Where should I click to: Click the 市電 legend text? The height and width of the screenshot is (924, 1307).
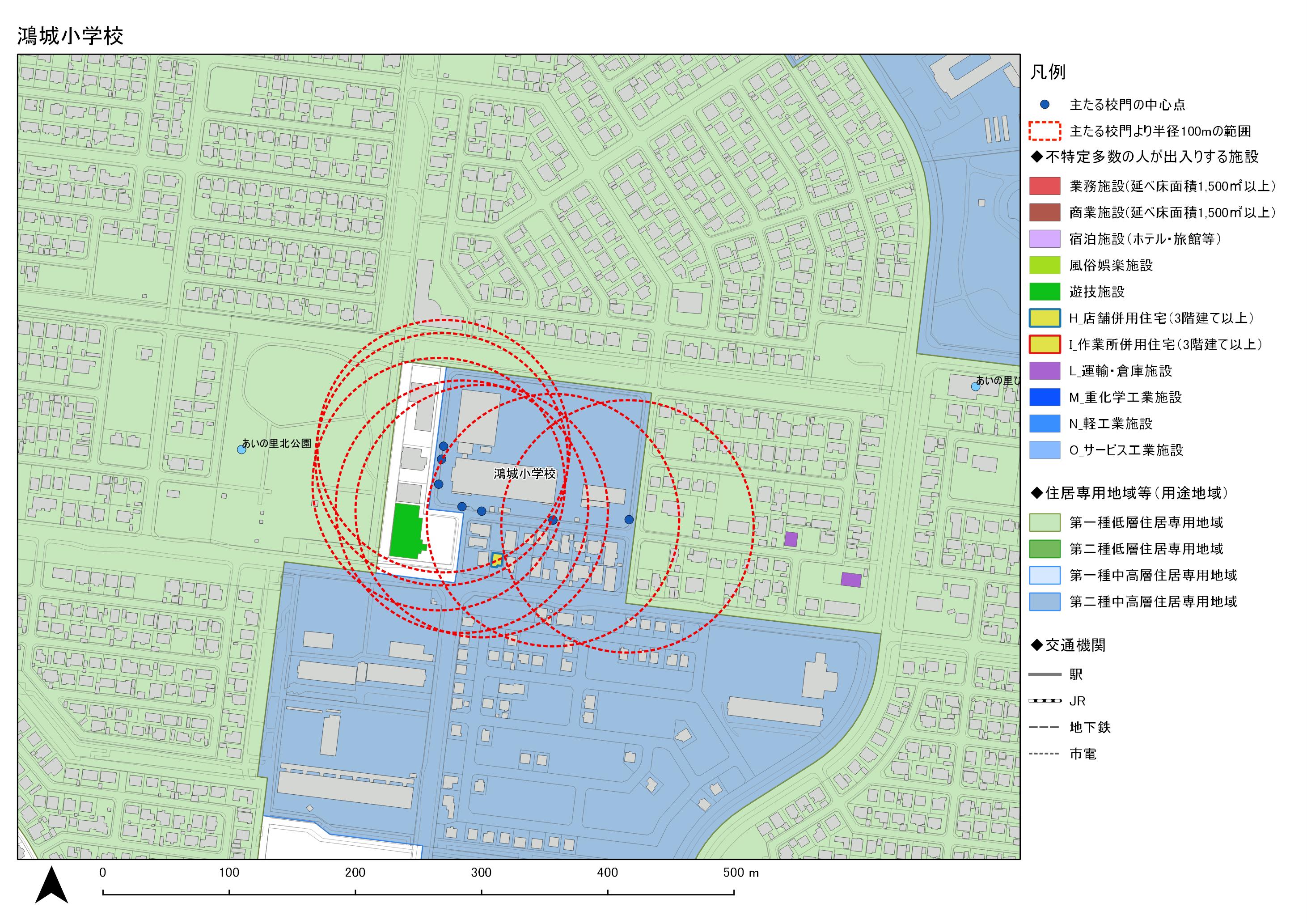pyautogui.click(x=1082, y=754)
